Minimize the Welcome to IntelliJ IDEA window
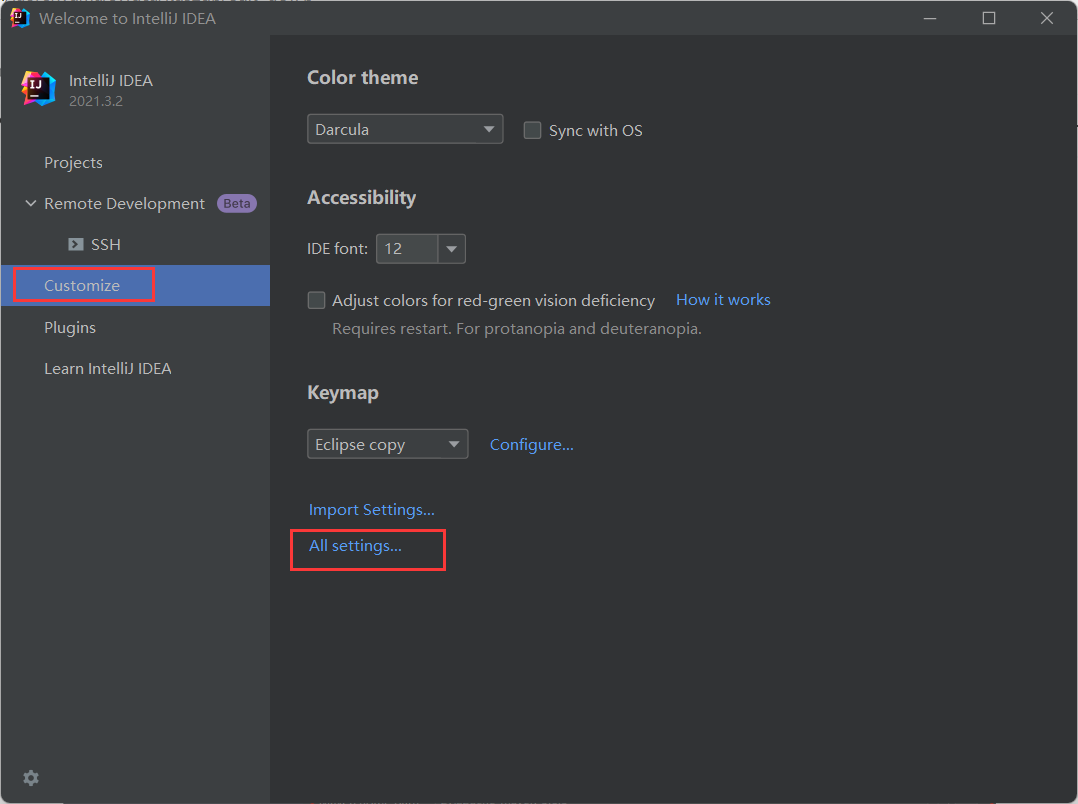 (x=930, y=18)
